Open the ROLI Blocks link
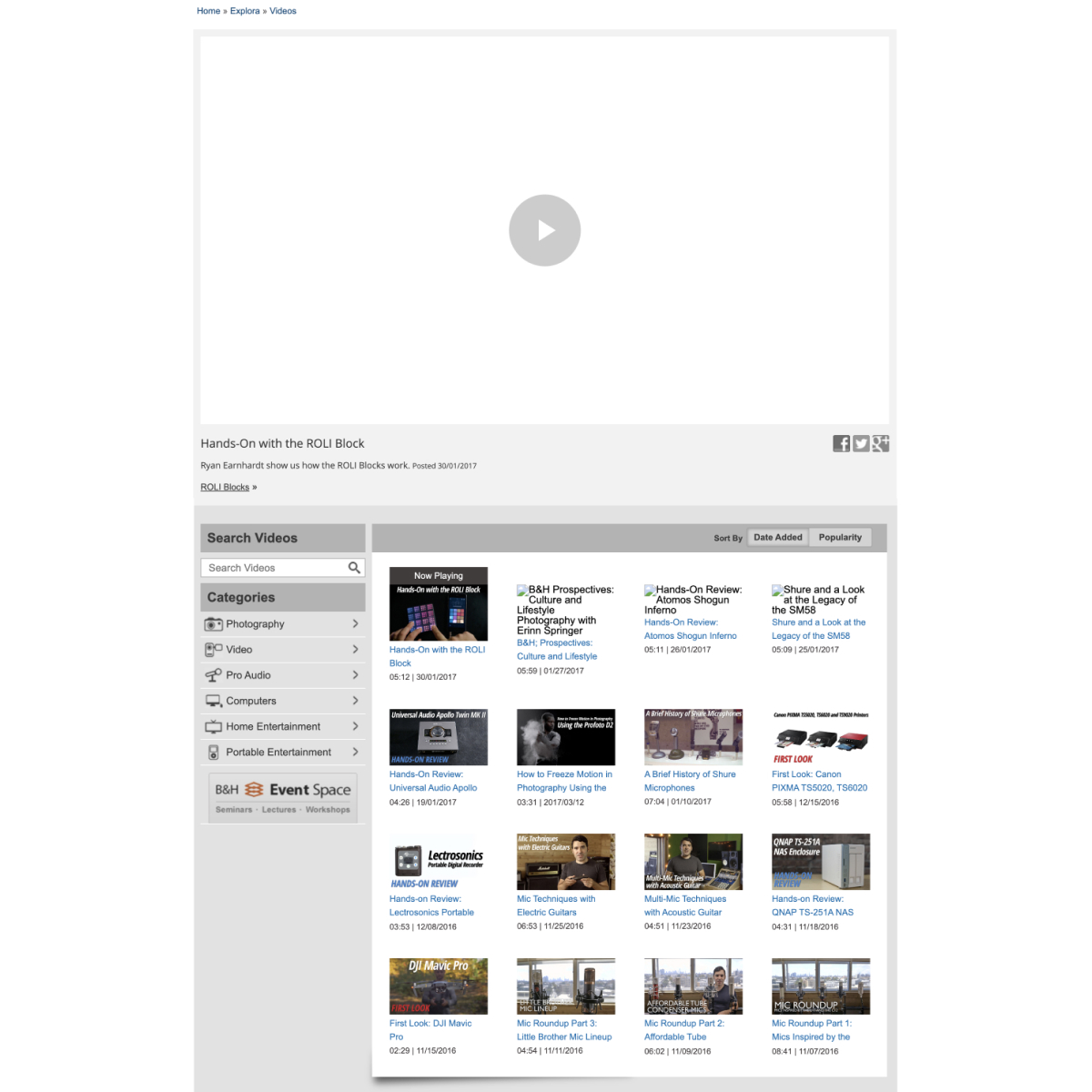 click(225, 487)
